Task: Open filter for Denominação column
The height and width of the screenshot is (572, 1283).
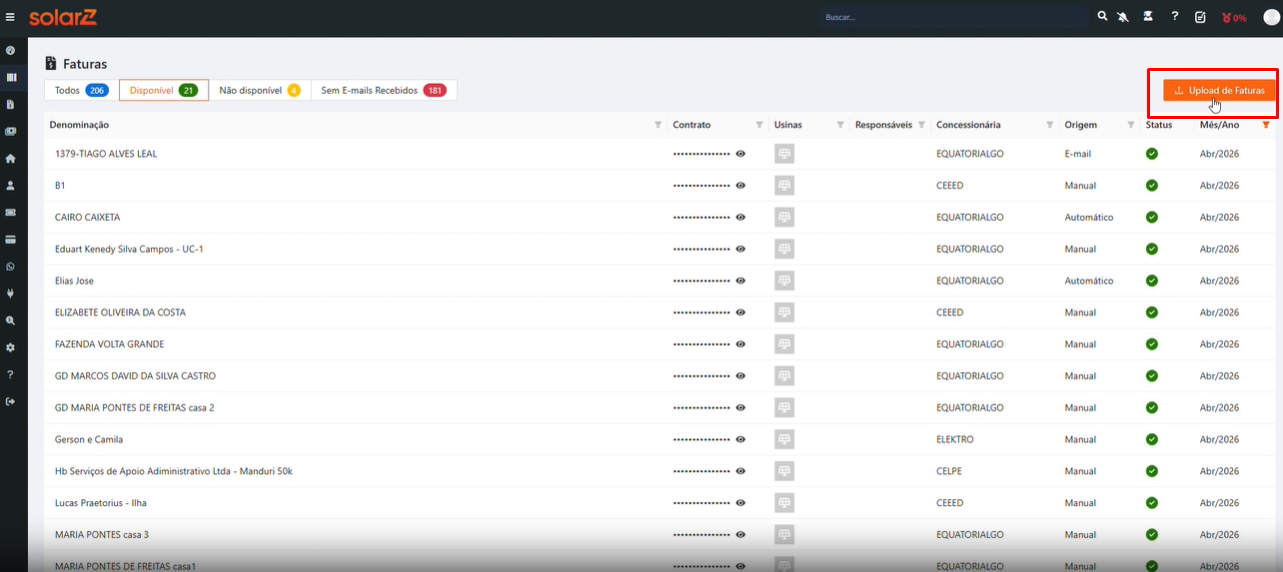Action: point(658,125)
